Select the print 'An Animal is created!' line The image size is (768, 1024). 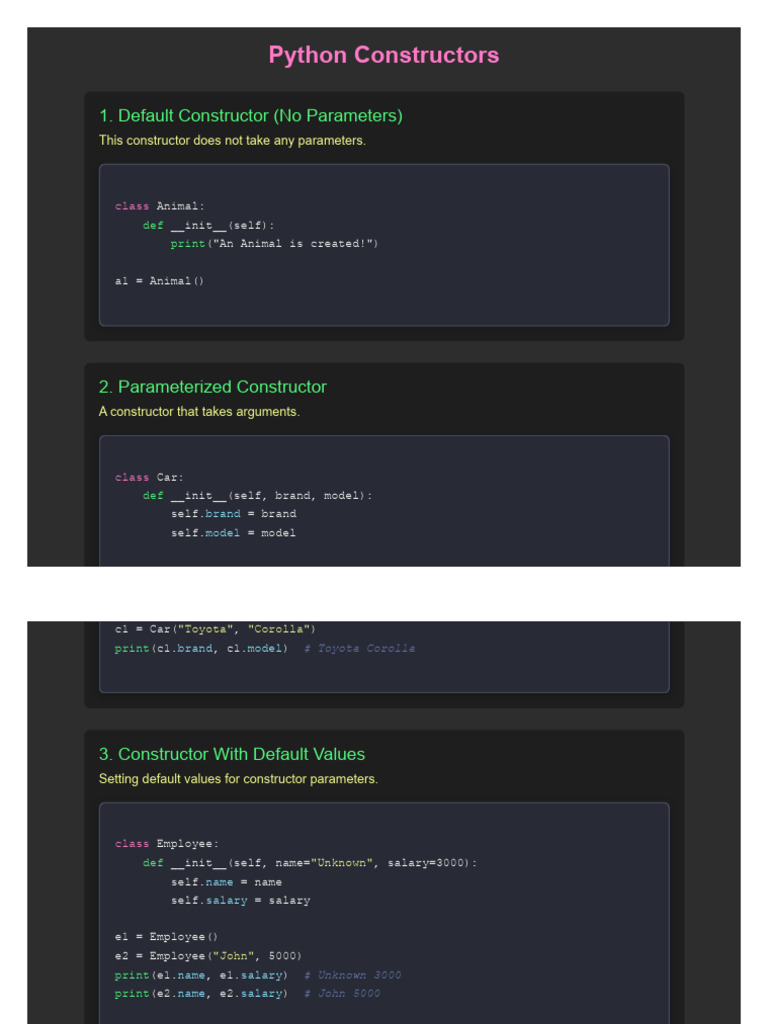click(274, 244)
